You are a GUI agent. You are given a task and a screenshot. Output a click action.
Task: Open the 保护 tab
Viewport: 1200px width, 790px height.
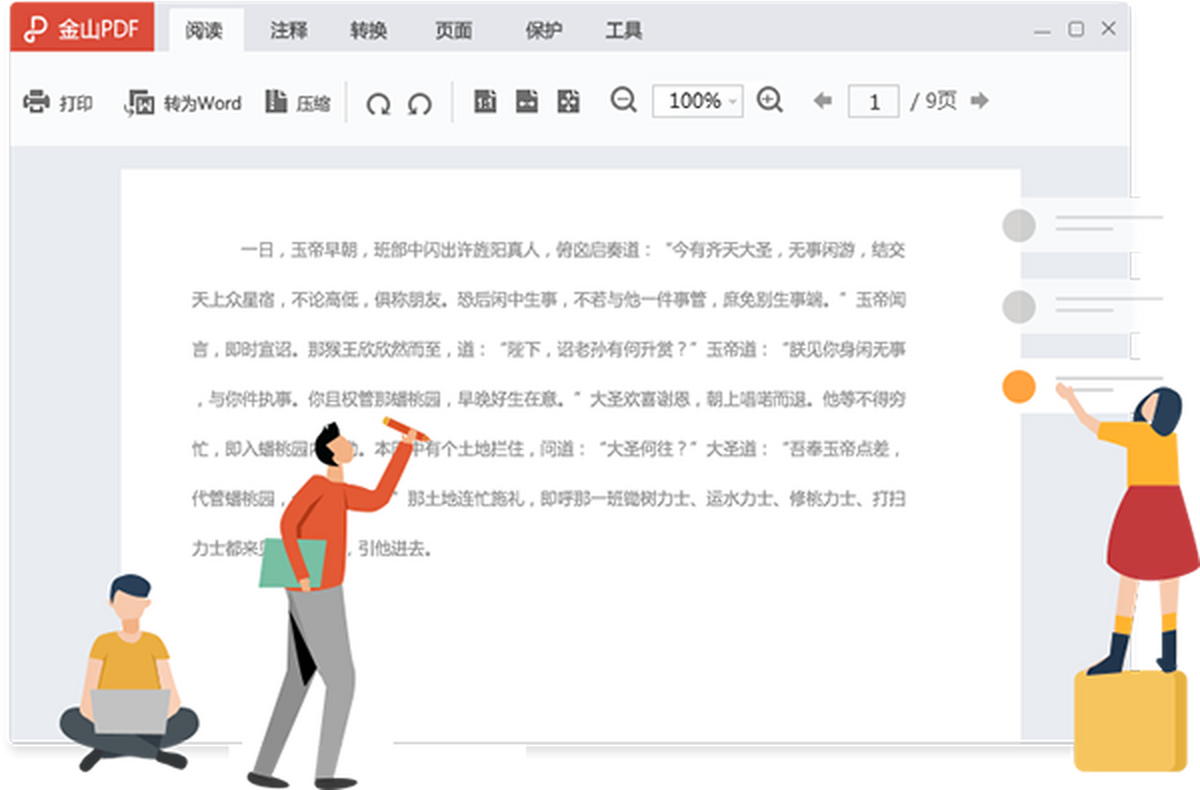543,31
